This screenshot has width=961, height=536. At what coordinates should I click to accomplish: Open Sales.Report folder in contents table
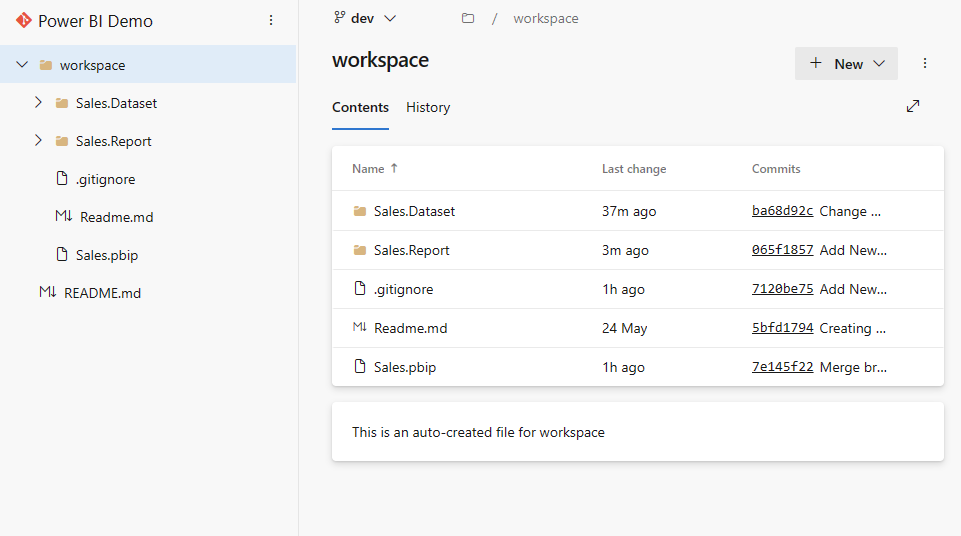coord(412,250)
